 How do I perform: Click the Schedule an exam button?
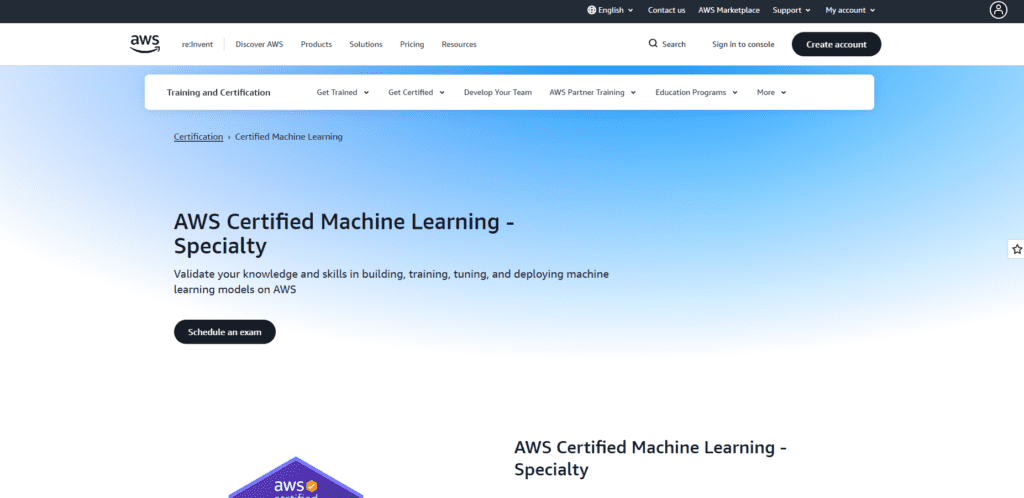[225, 332]
